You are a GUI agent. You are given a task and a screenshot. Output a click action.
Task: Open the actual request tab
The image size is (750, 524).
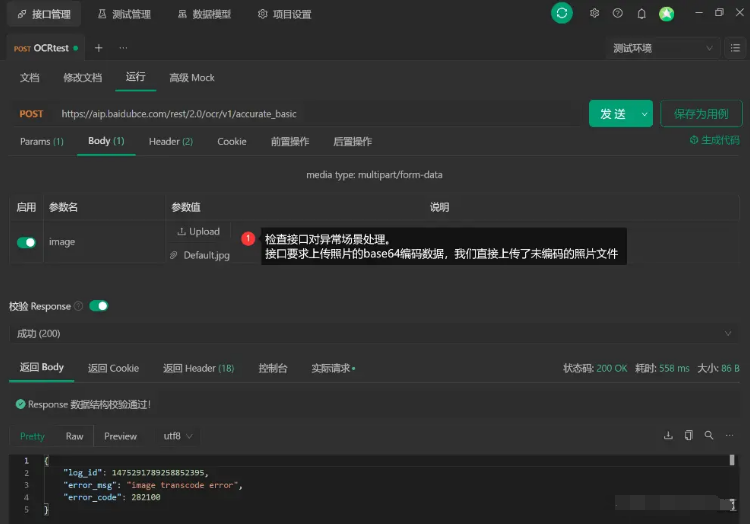tap(333, 368)
